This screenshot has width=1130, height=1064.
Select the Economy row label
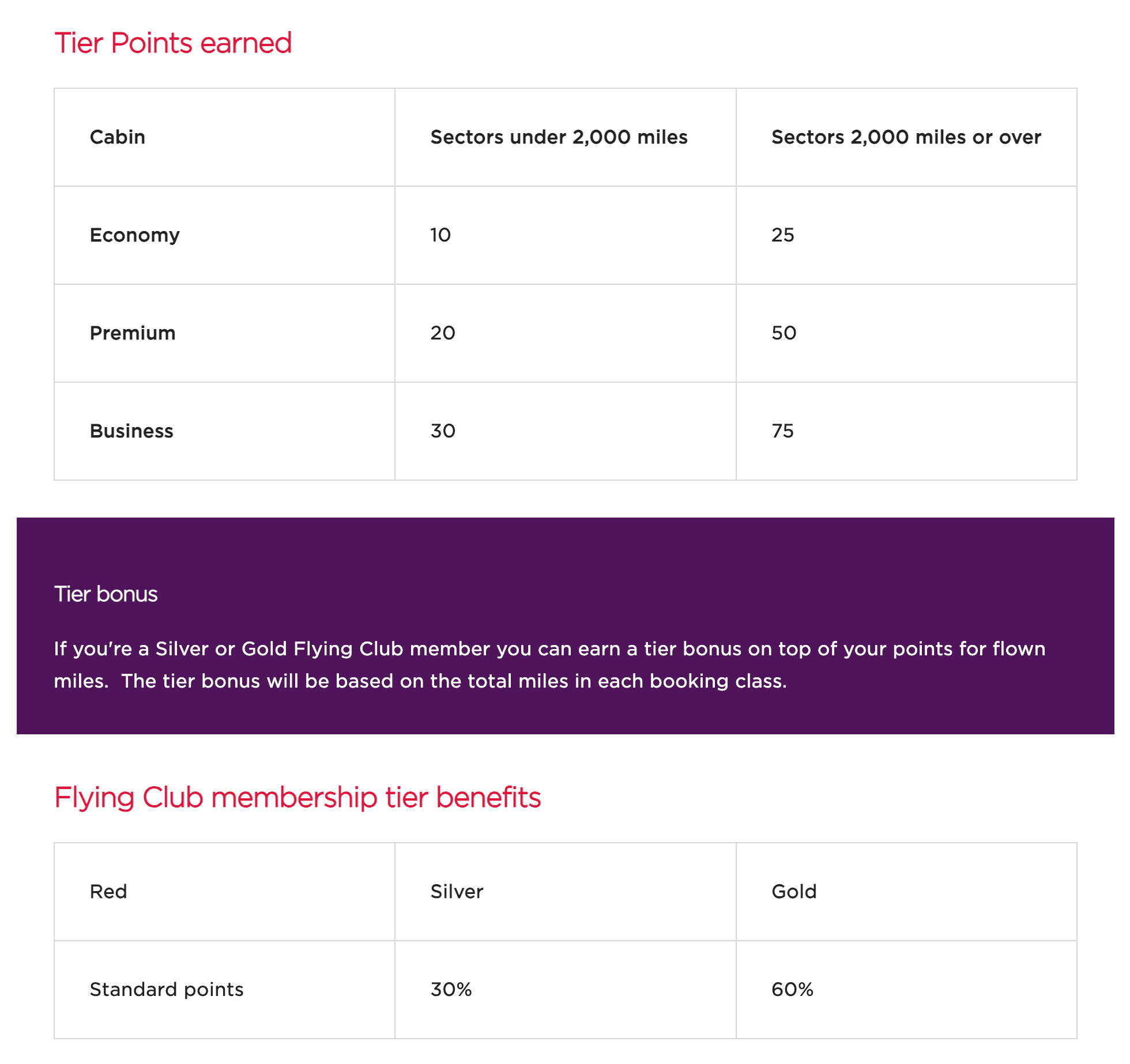click(135, 235)
